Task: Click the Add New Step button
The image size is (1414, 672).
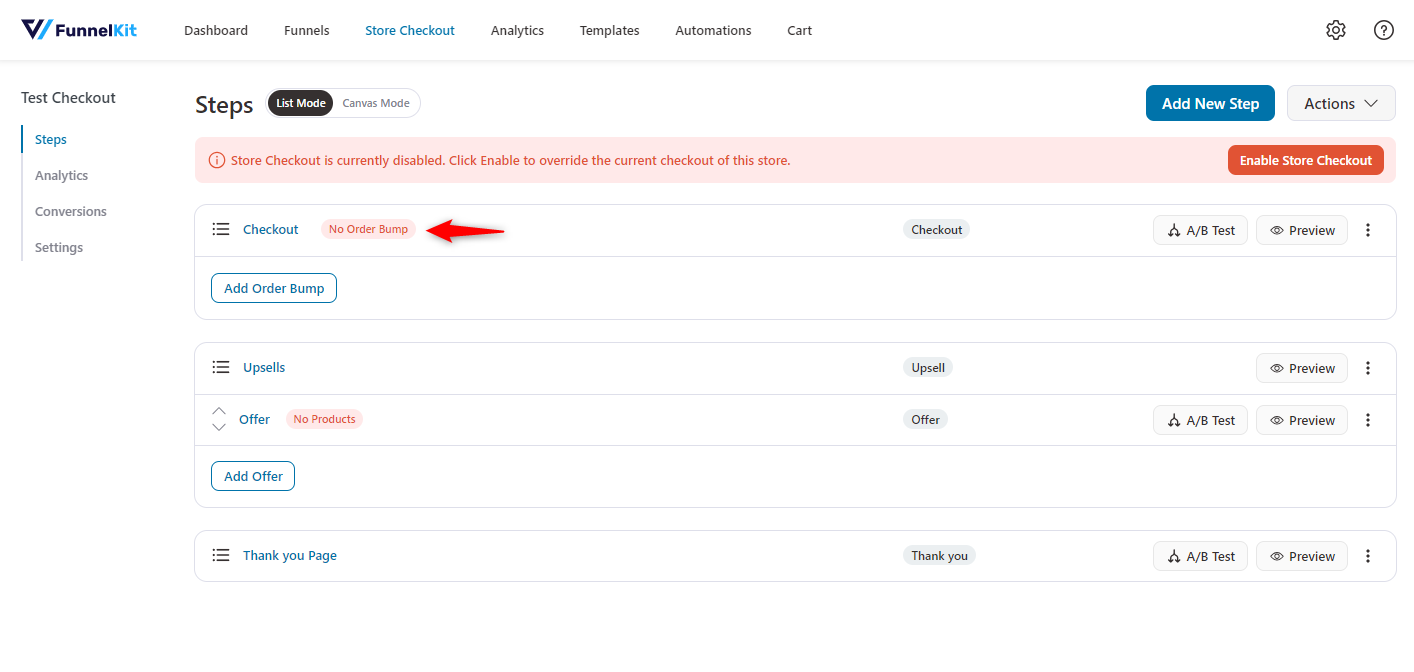Action: coord(1210,103)
